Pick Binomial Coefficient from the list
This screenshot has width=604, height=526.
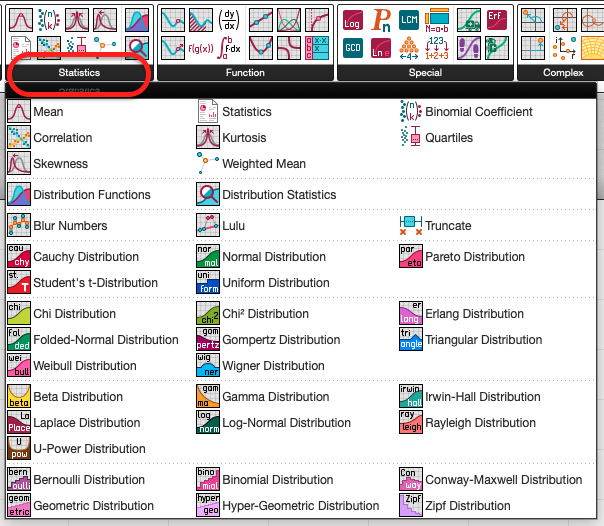point(466,112)
